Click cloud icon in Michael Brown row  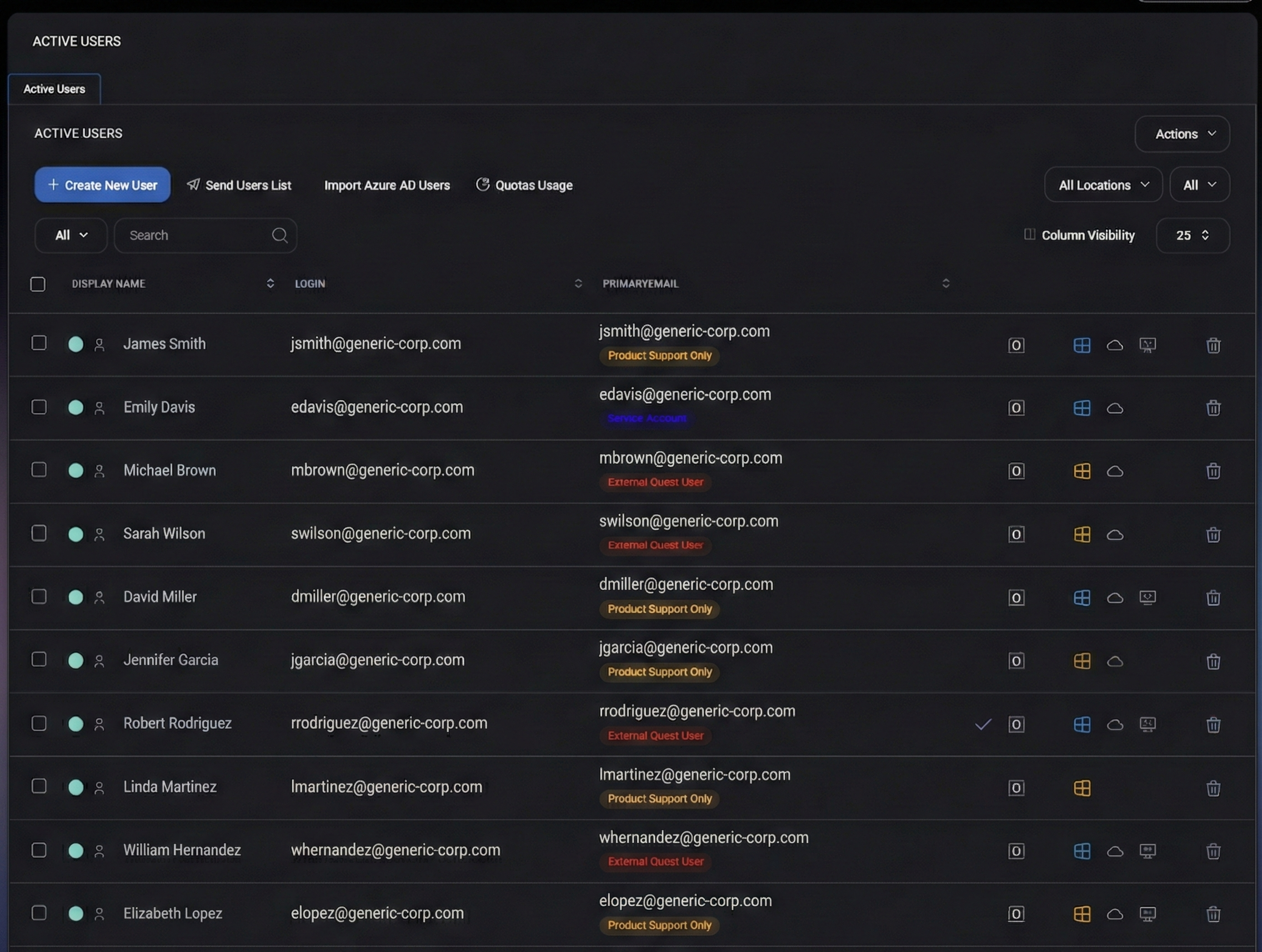pos(1115,471)
